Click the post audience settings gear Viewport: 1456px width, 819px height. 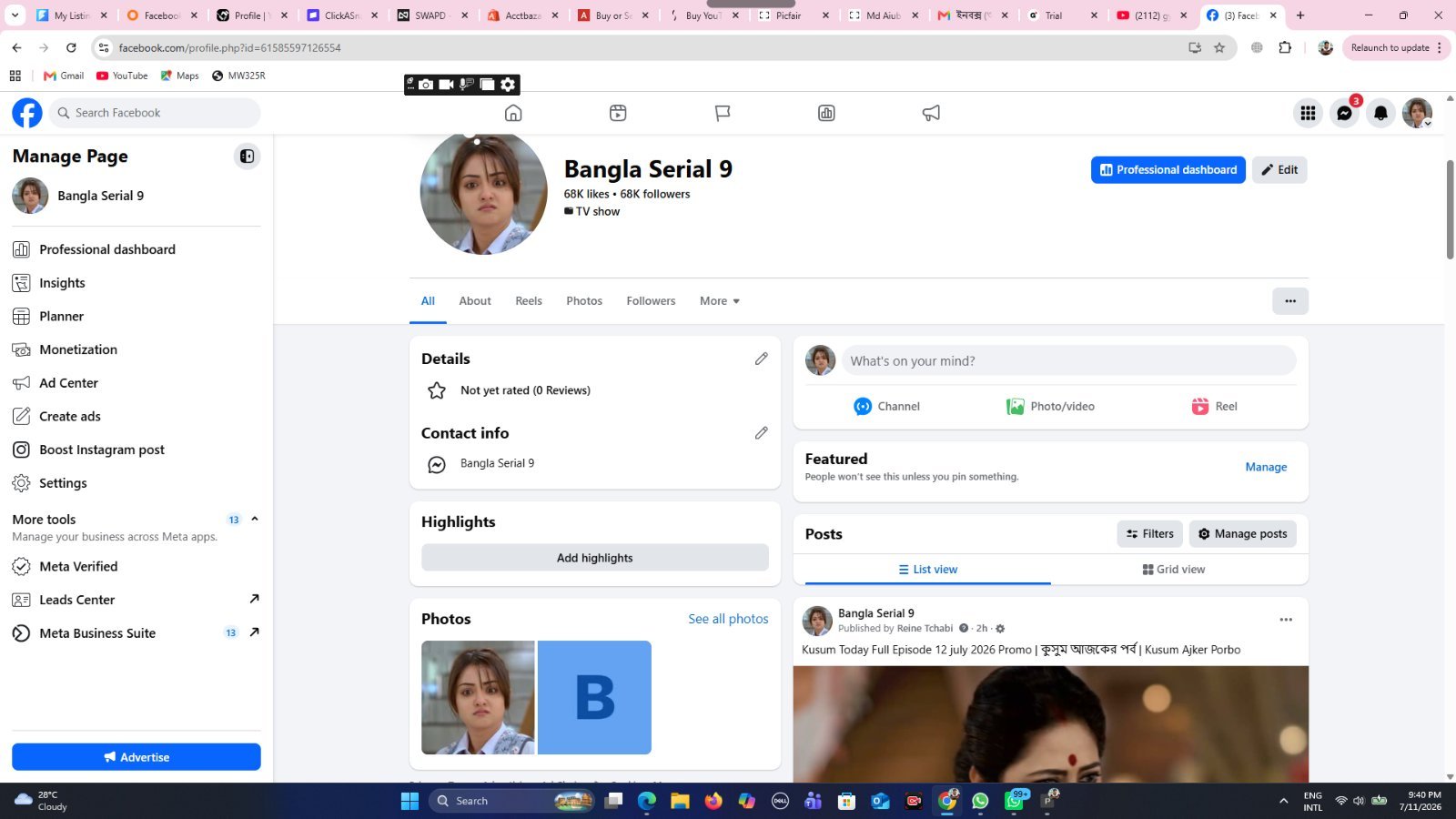click(1000, 629)
